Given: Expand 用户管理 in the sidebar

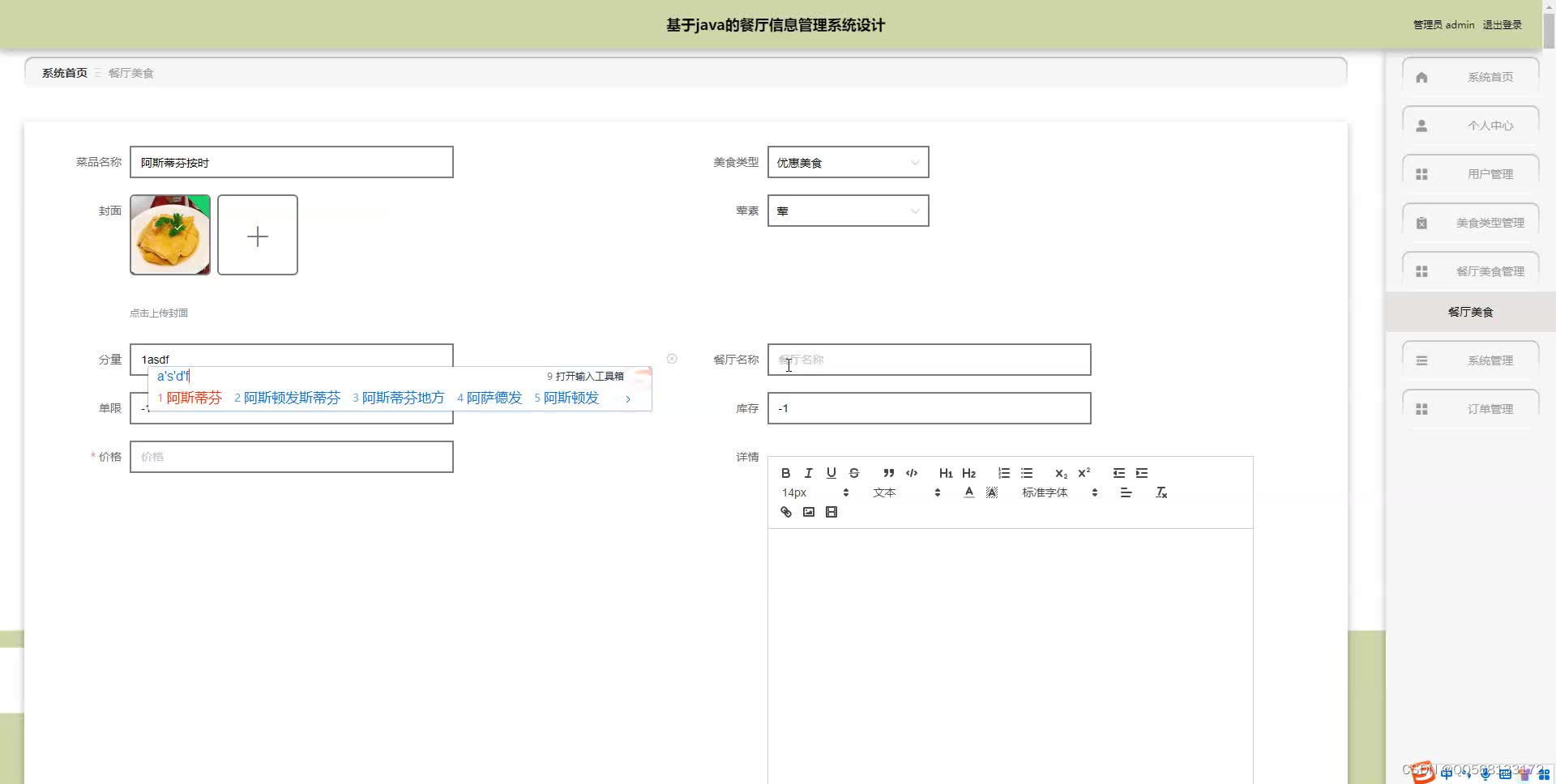Looking at the screenshot, I should [x=1471, y=174].
